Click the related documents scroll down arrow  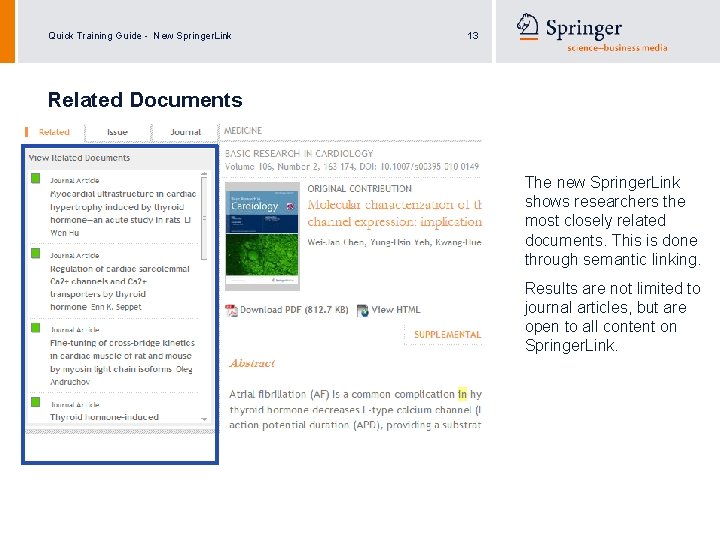[x=204, y=419]
